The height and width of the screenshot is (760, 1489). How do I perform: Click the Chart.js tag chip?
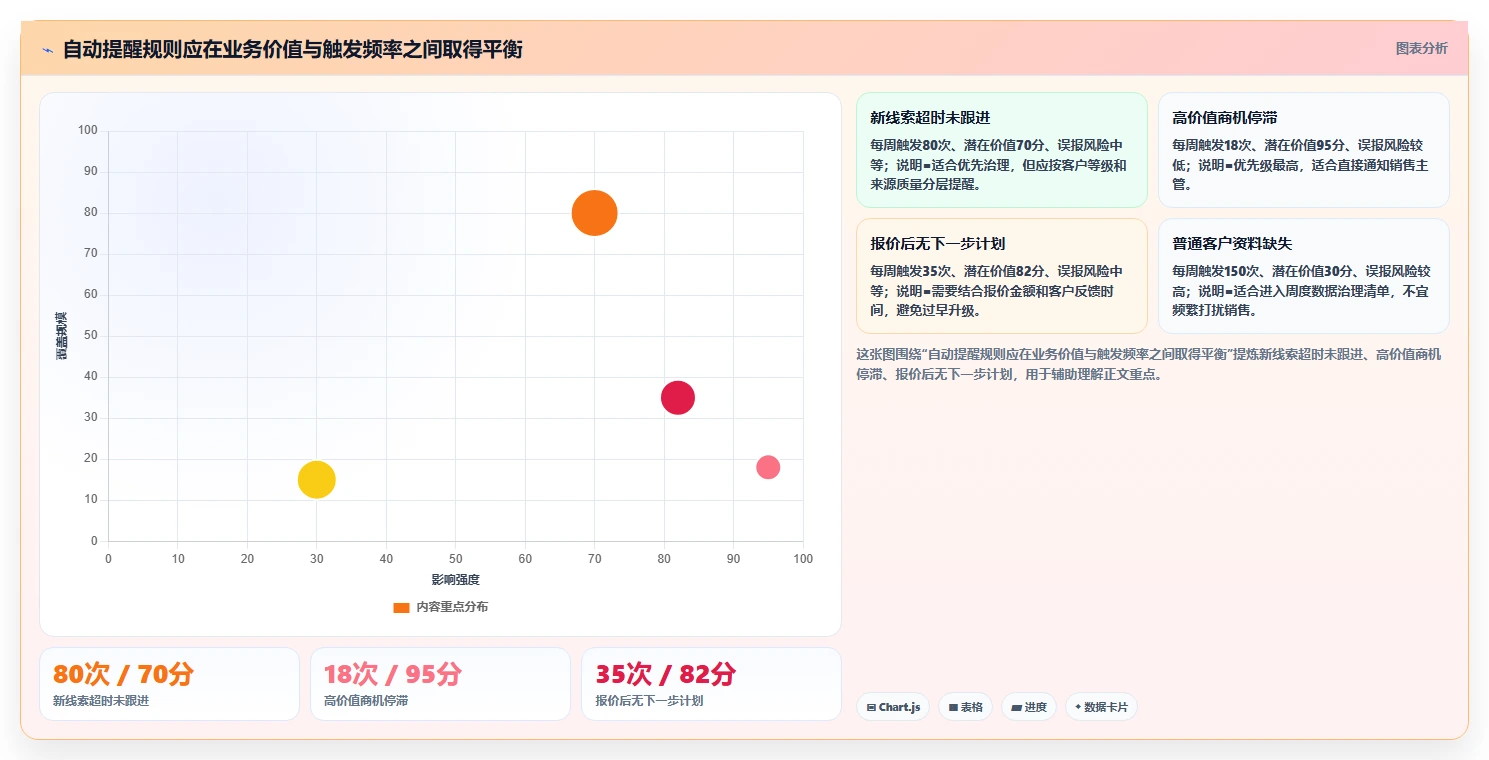893,707
